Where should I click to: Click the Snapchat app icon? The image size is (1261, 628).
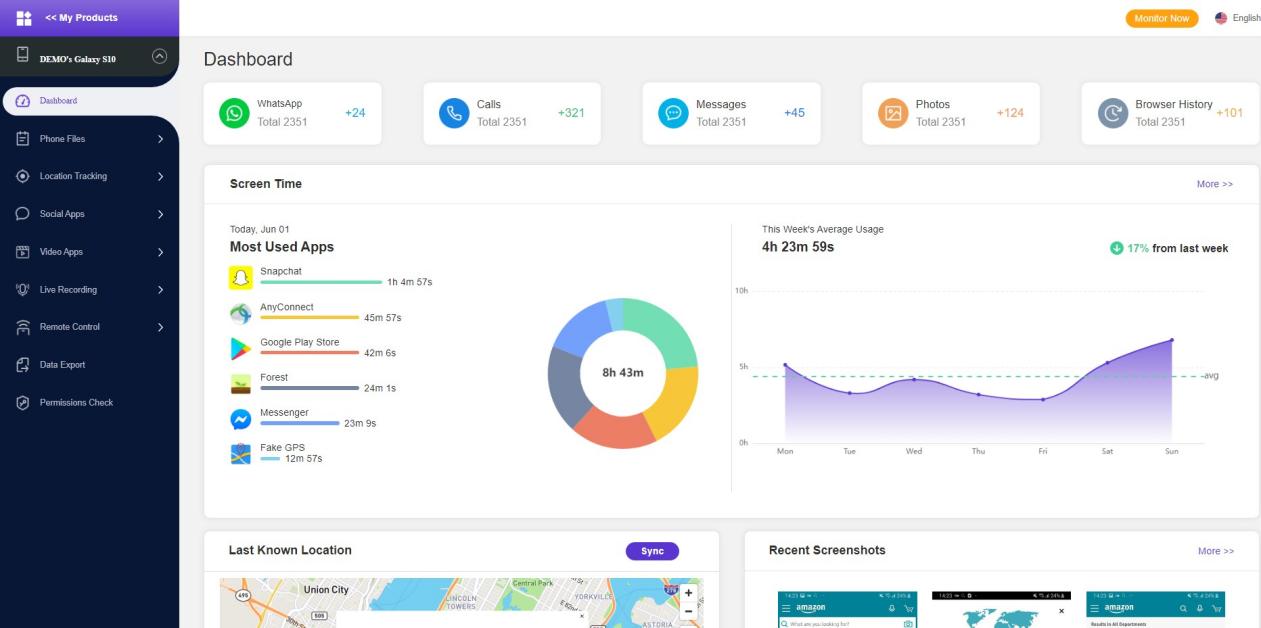click(x=241, y=277)
